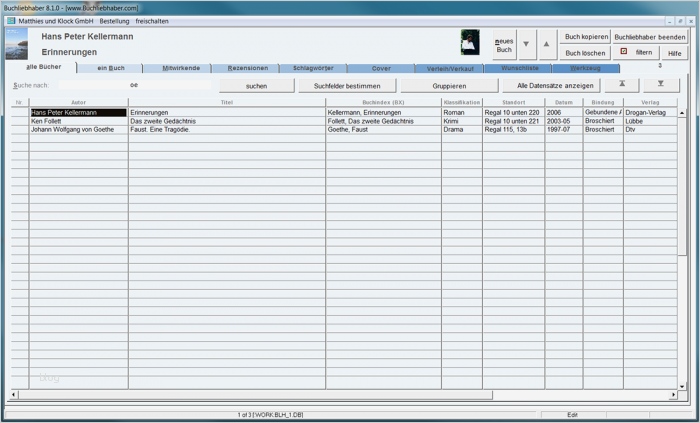This screenshot has width=700, height=423.
Task: Jump to first record arrow button
Action: click(x=621, y=85)
